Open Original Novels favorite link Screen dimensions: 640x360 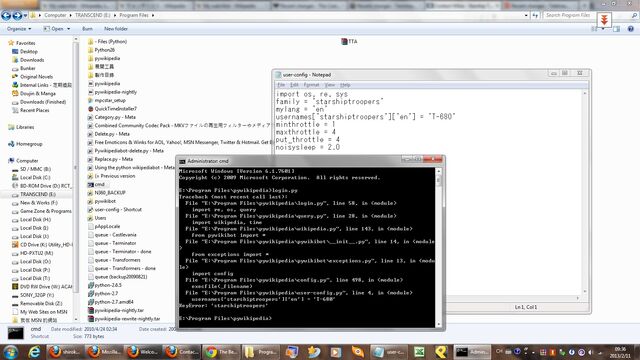33,77
